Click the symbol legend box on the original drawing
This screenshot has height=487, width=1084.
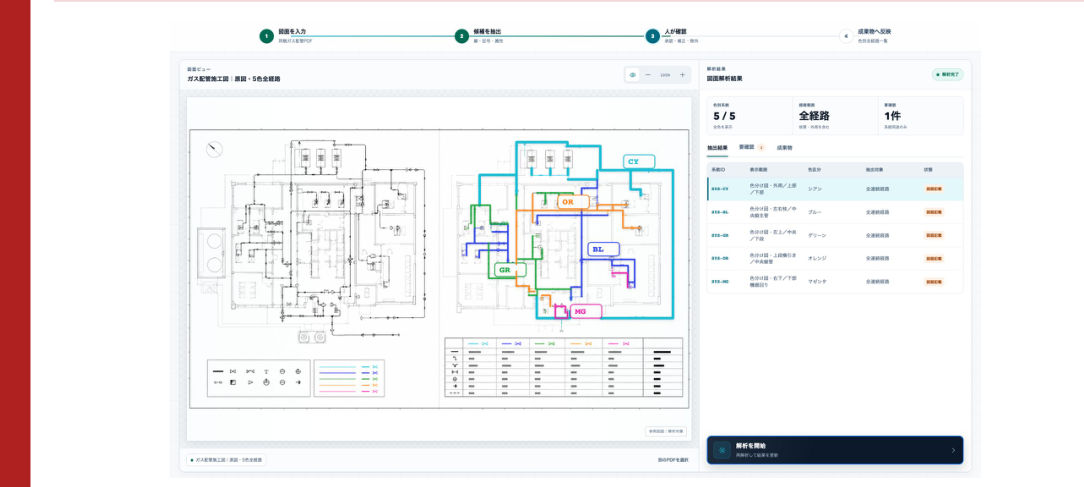[259, 378]
